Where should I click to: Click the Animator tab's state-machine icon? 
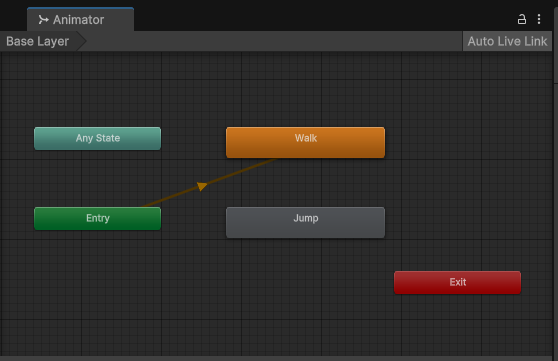click(43, 20)
